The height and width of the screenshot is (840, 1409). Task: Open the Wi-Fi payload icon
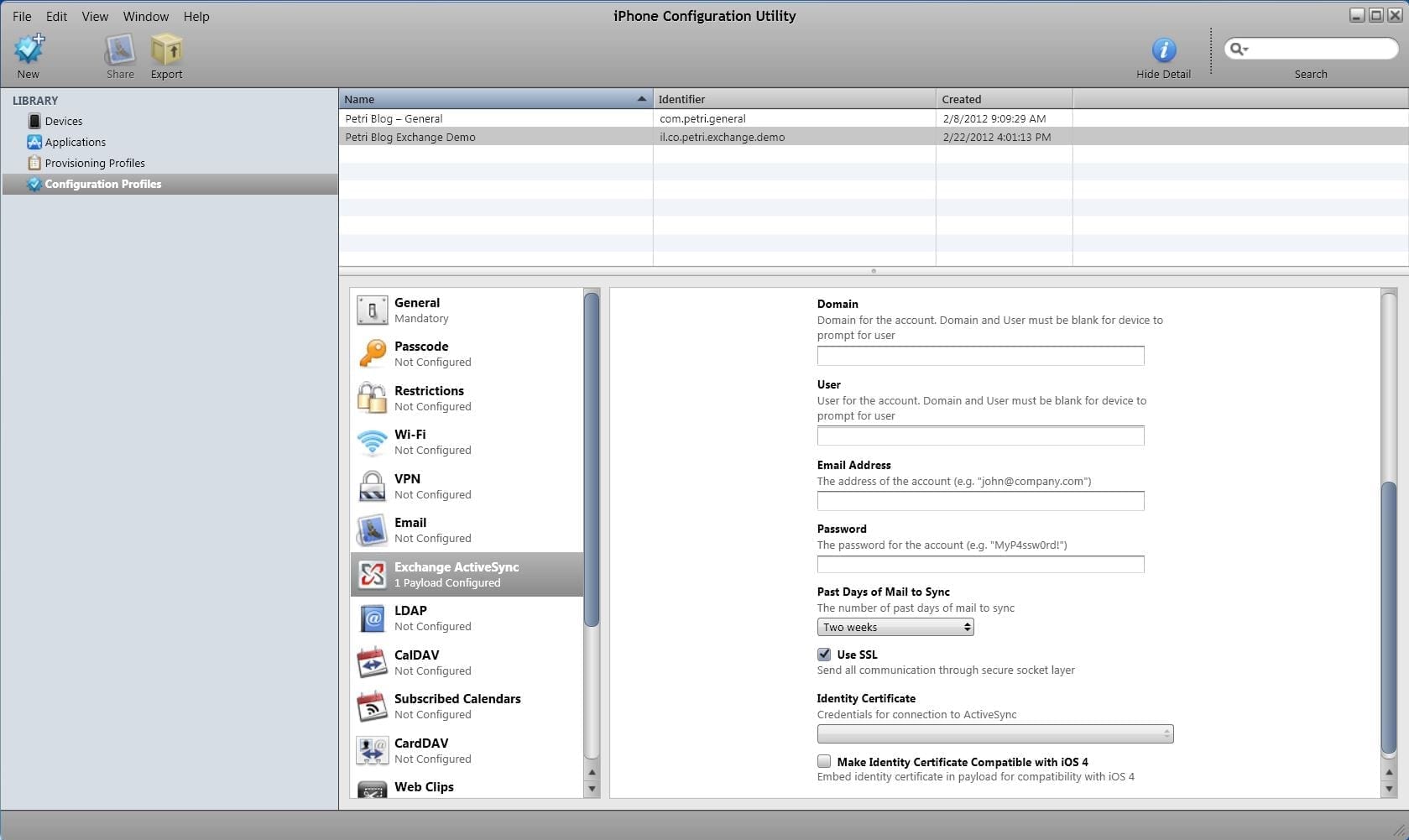click(x=372, y=441)
